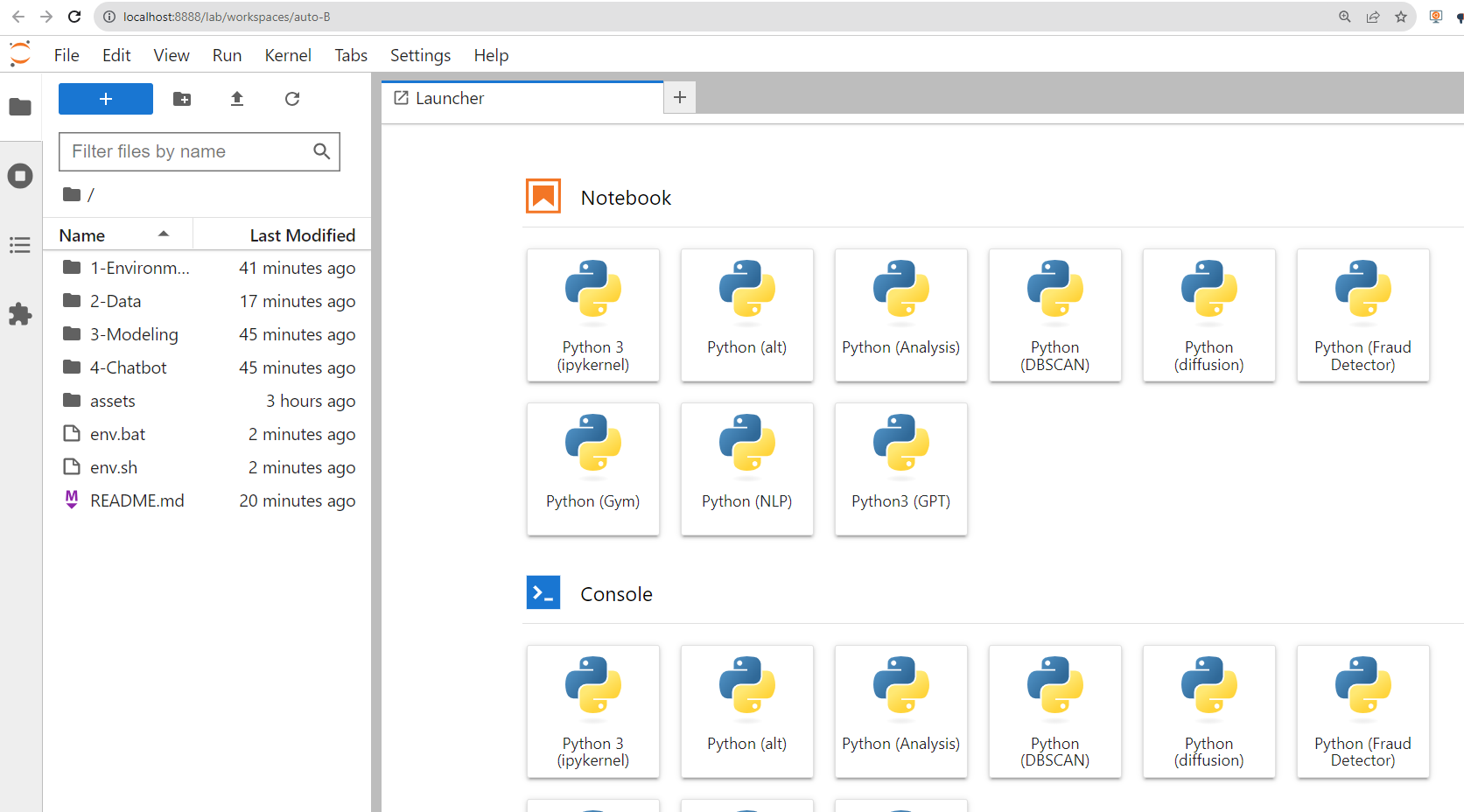The width and height of the screenshot is (1464, 812).
Task: Open the Help menu
Action: 491,55
